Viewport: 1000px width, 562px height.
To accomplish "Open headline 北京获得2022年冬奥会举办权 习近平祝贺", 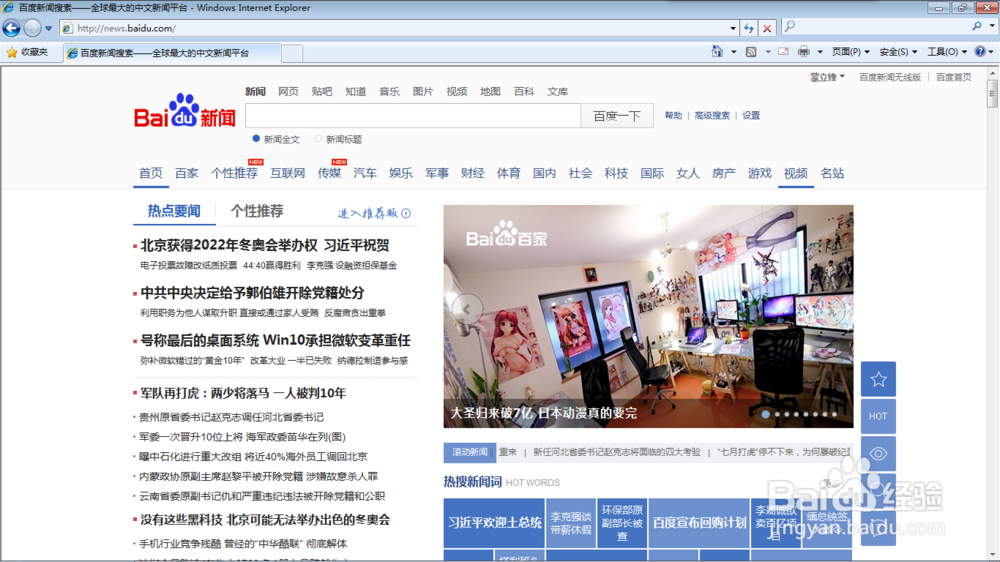I will (265, 245).
